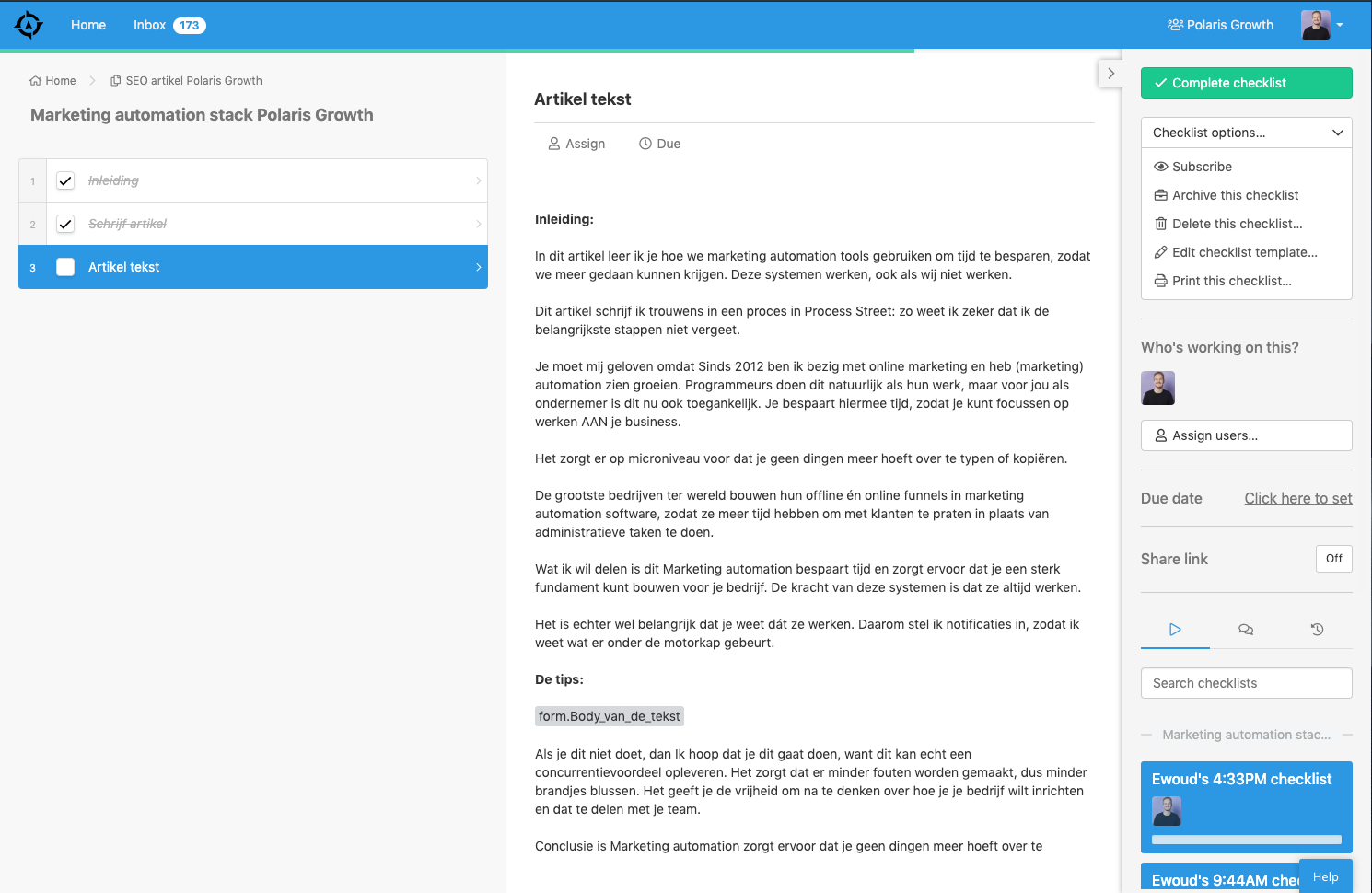The width and height of the screenshot is (1372, 893).
Task: Click the Search checklists field
Action: [1247, 683]
